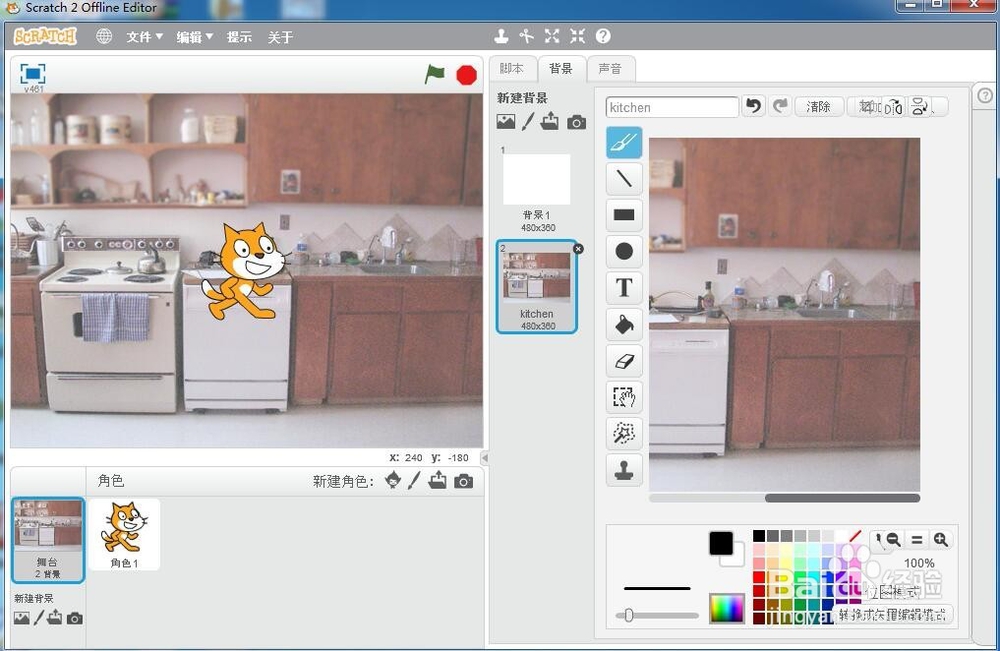1000x651 pixels.
Task: Select the 舞台 stage thumbnail
Action: coord(48,540)
